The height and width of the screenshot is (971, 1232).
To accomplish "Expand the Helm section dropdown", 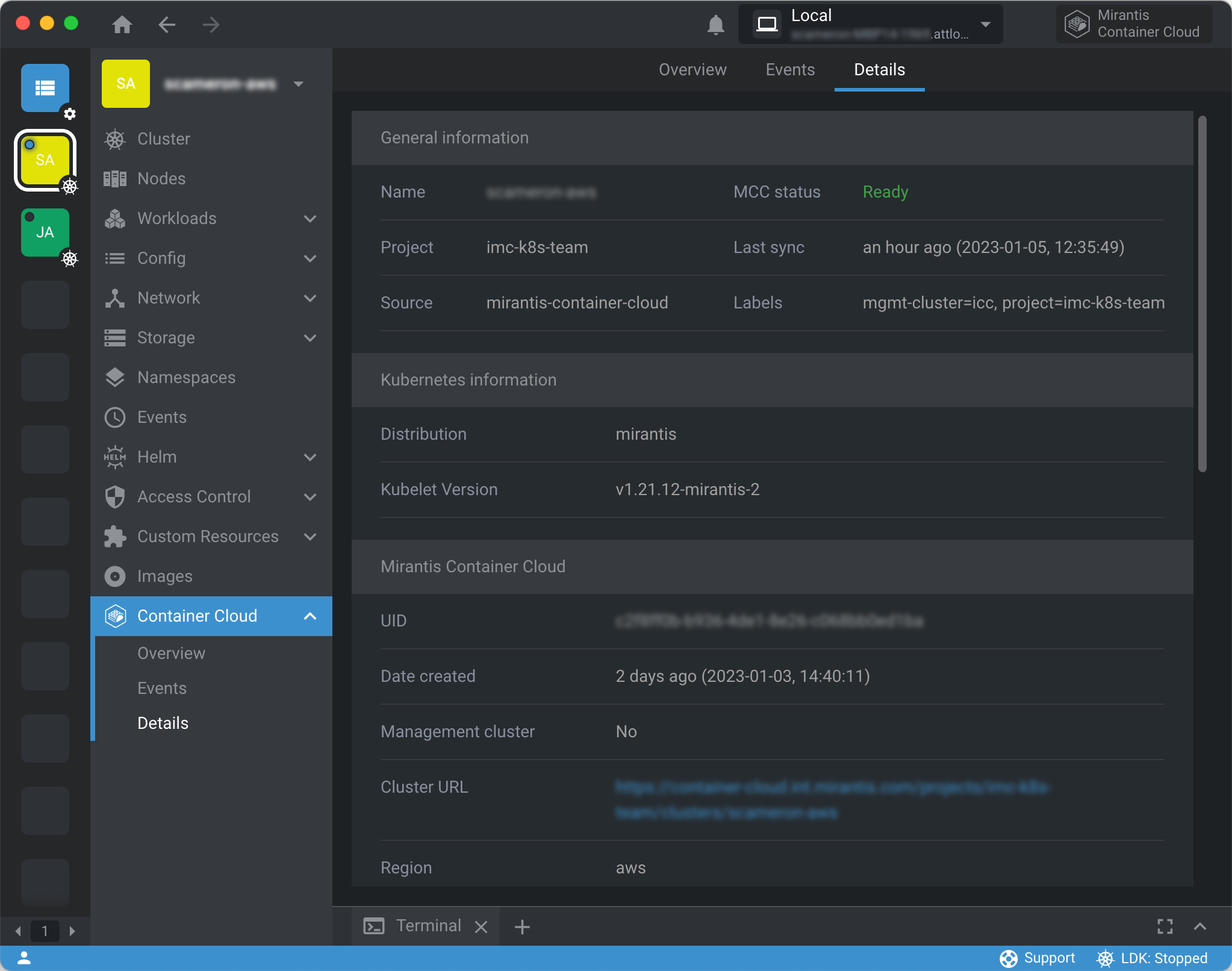I will 310,457.
